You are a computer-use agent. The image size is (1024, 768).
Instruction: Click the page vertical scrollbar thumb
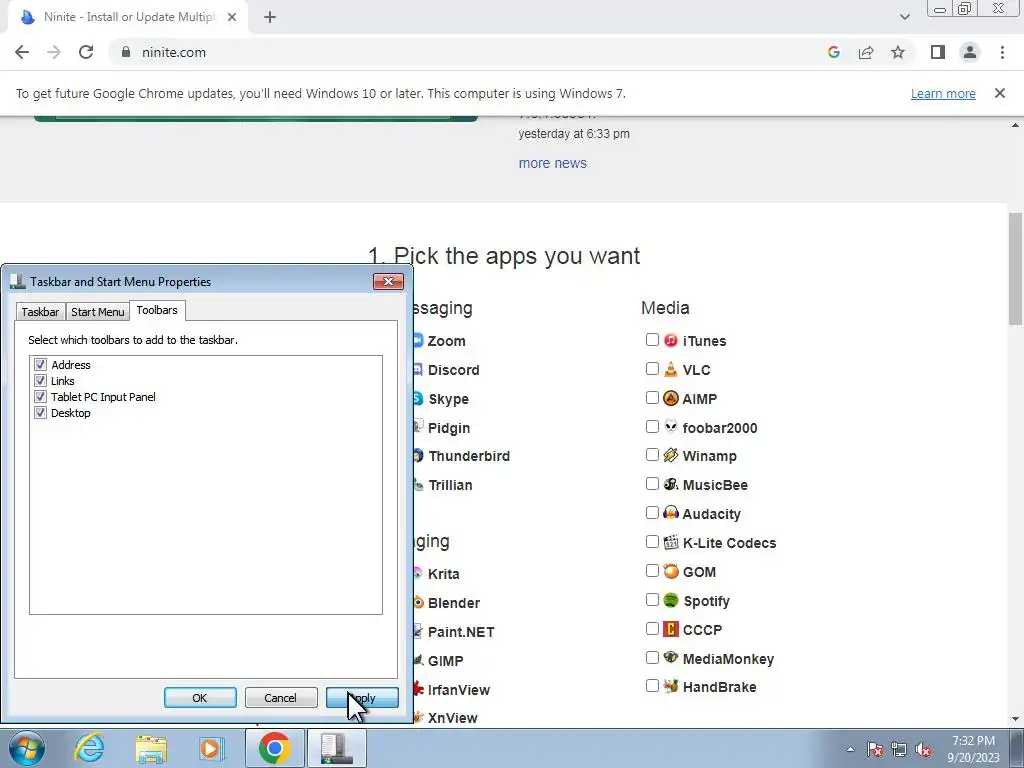tap(1015, 268)
